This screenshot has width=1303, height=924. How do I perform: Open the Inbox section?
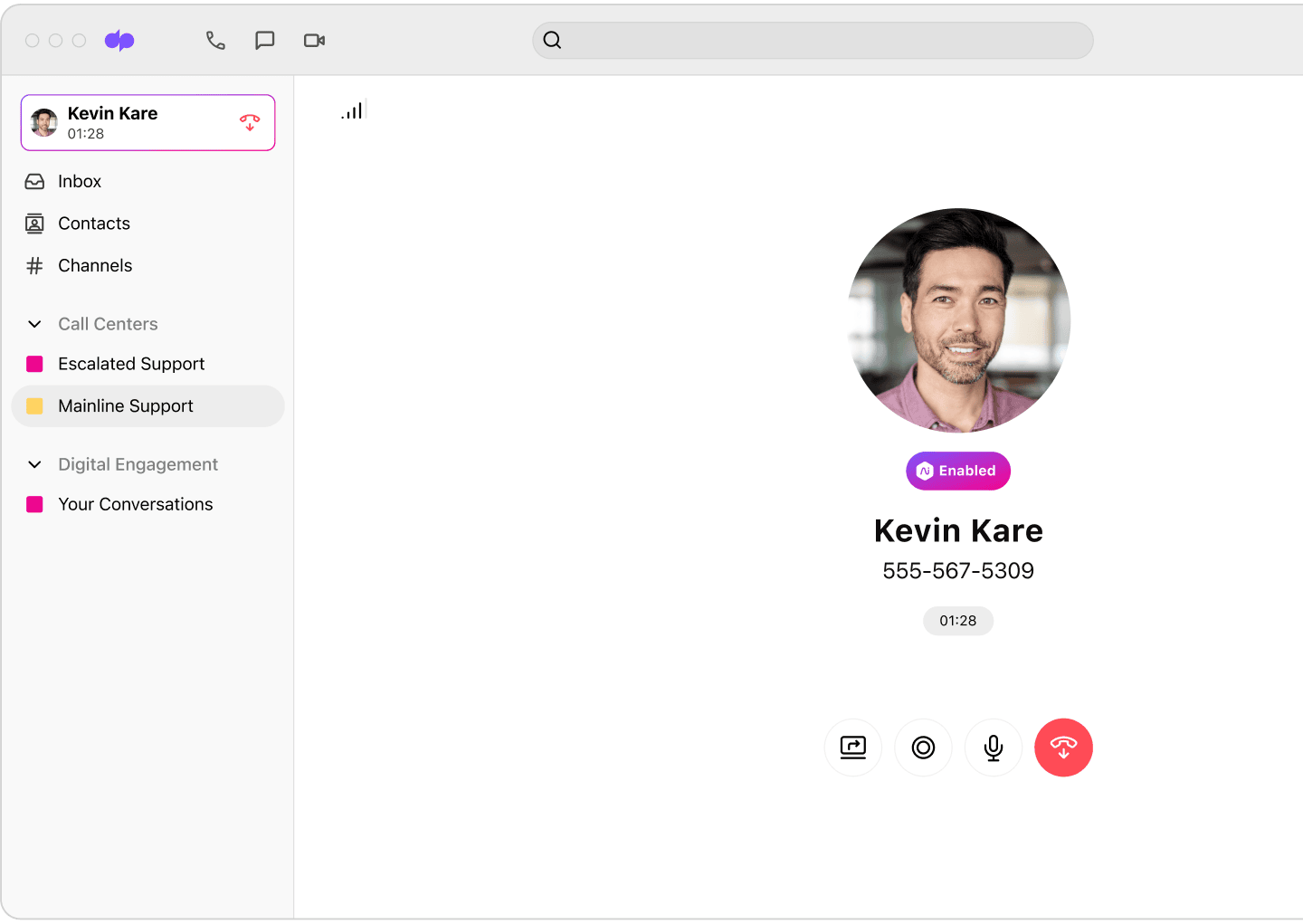click(x=80, y=181)
